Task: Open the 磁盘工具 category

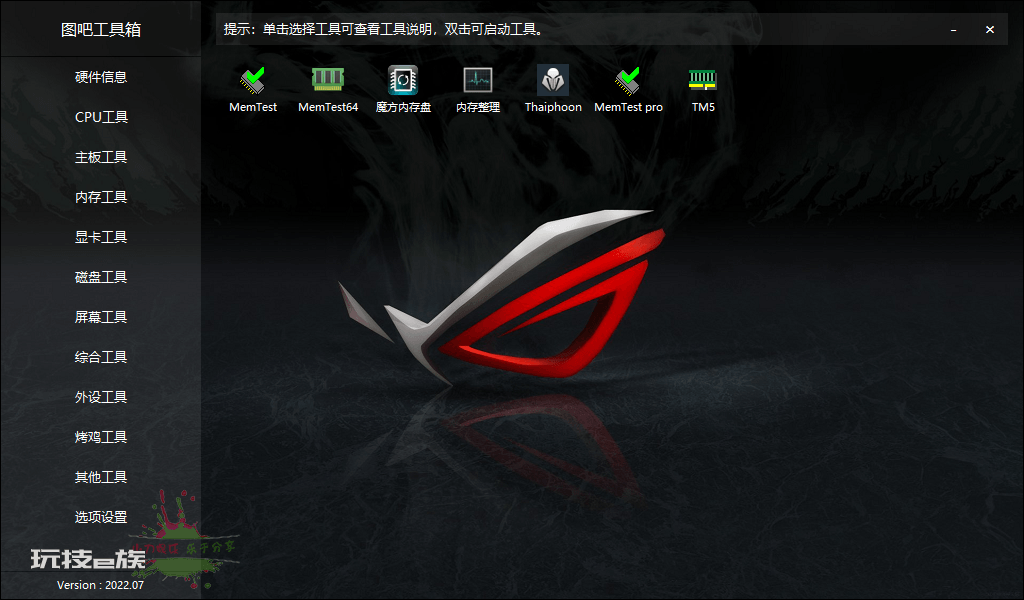Action: pyautogui.click(x=101, y=277)
